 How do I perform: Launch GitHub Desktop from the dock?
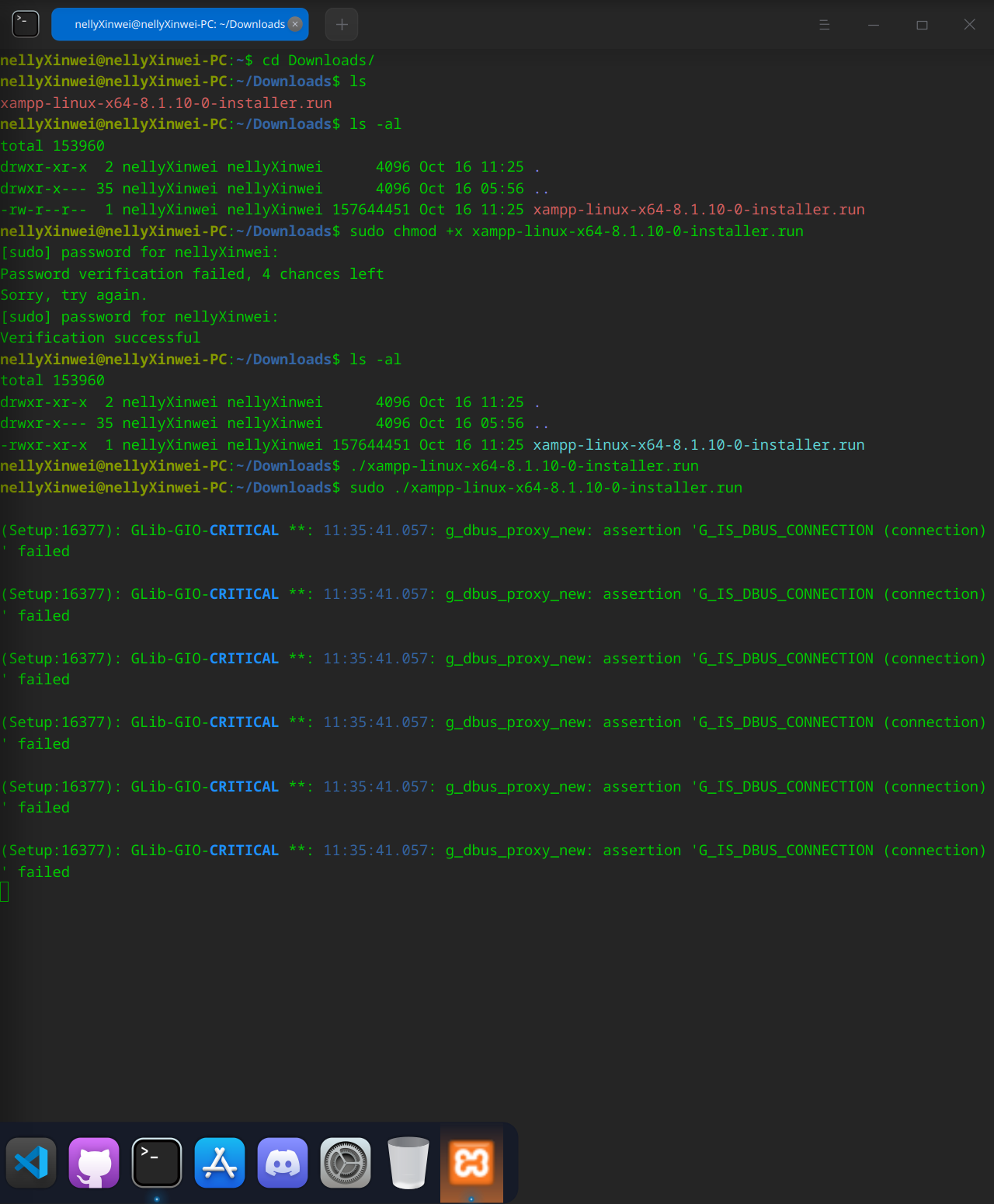94,1163
